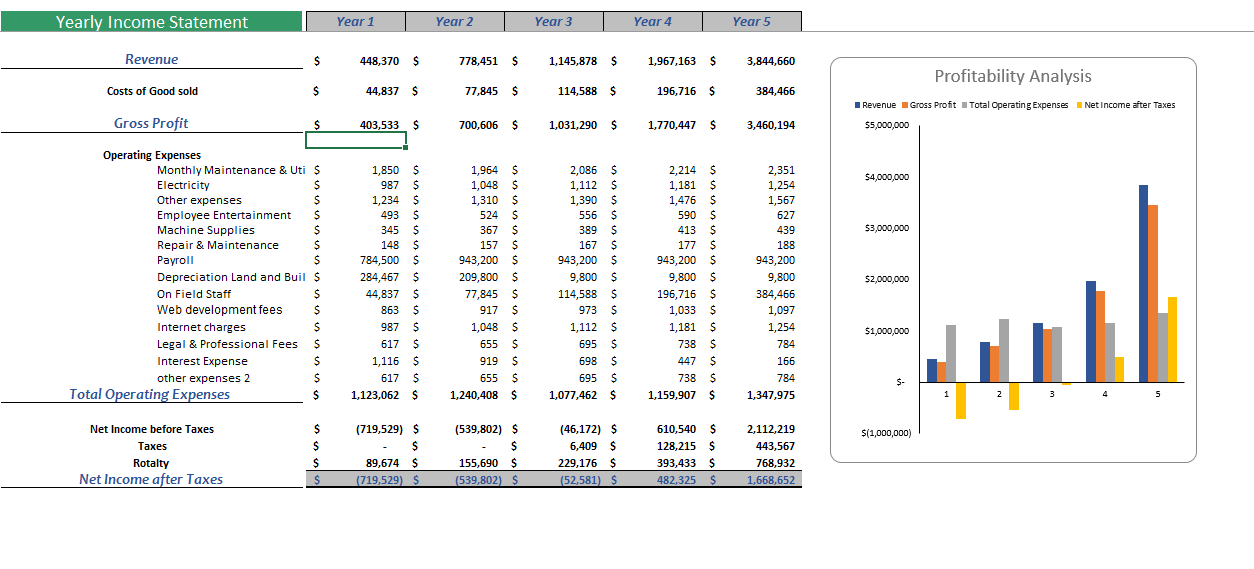The width and height of the screenshot is (1254, 569).
Task: Select Year 5 revenue value 3,844,660
Action: tap(770, 61)
